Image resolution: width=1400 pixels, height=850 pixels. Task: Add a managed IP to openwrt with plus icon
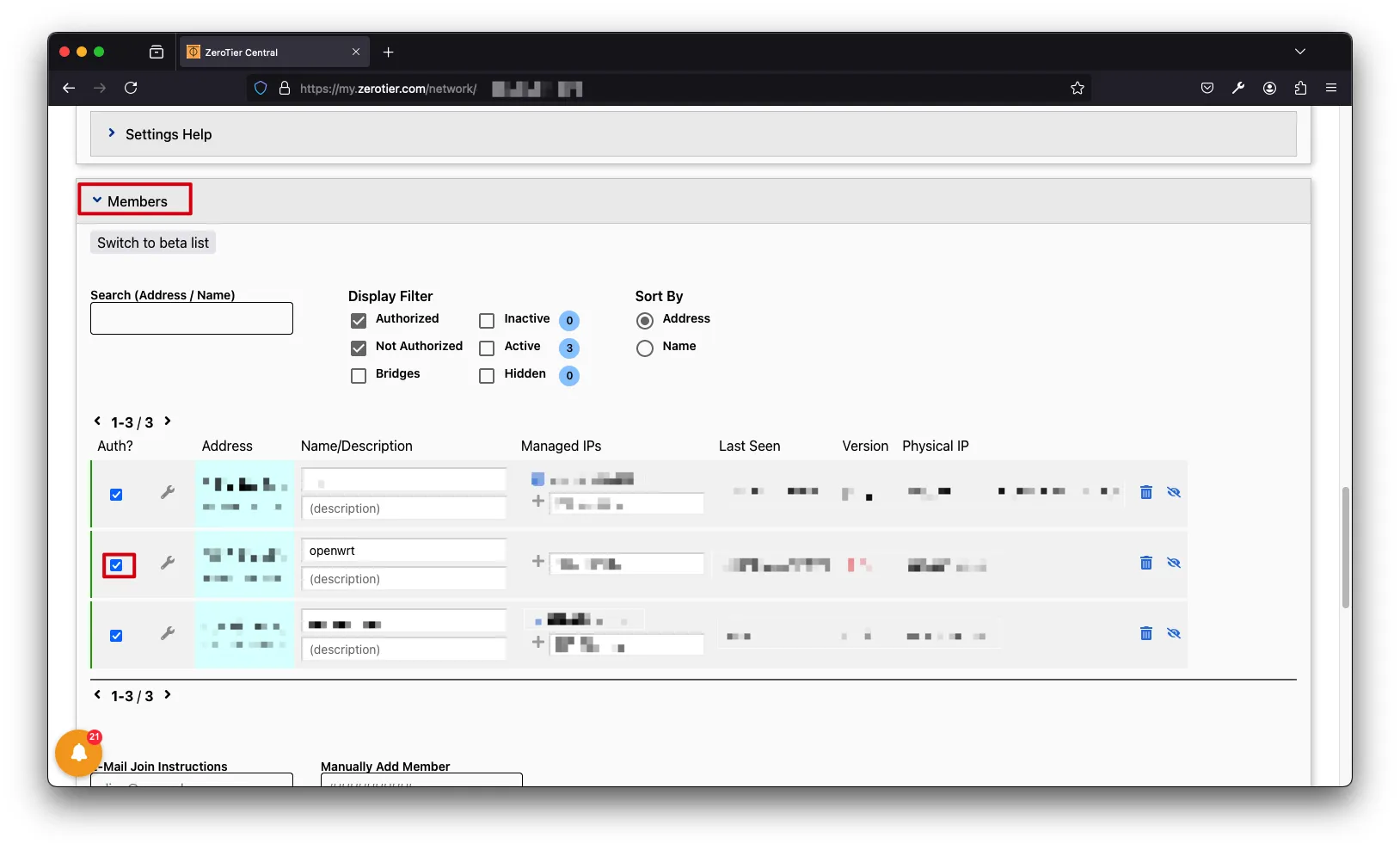click(x=538, y=561)
